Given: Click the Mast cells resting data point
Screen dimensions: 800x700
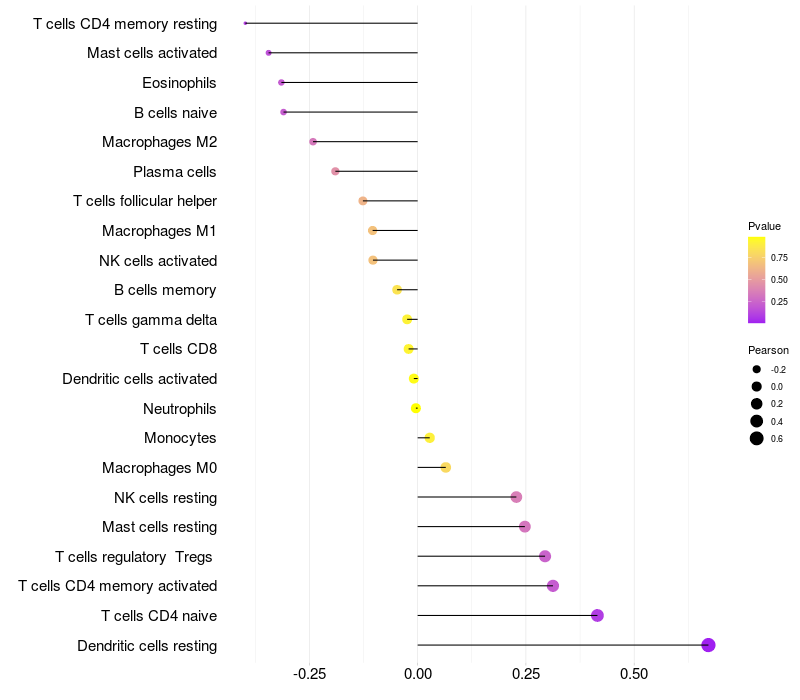Looking at the screenshot, I should tap(525, 527).
